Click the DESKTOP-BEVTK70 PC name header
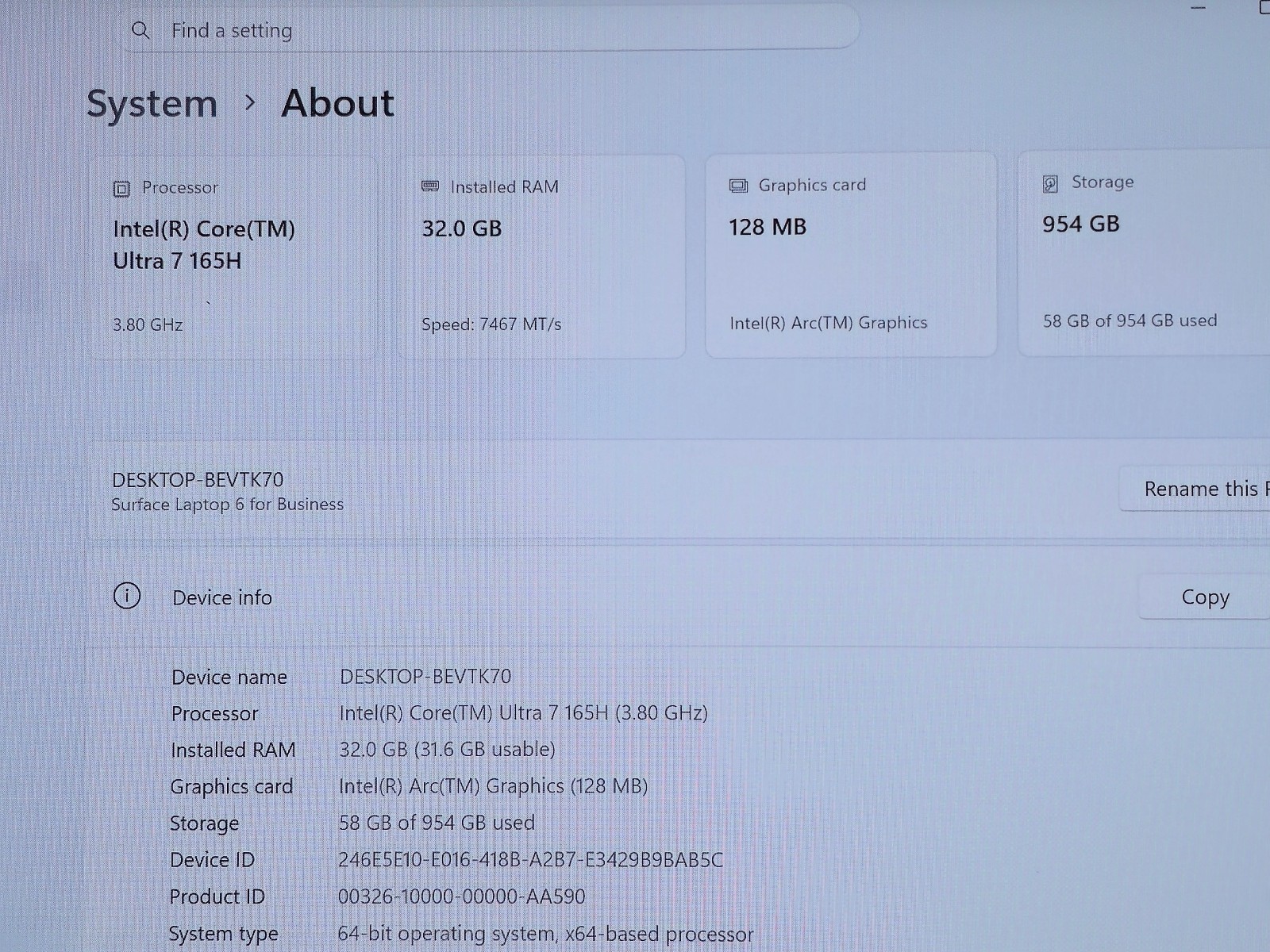The height and width of the screenshot is (952, 1270). pyautogui.click(x=198, y=480)
